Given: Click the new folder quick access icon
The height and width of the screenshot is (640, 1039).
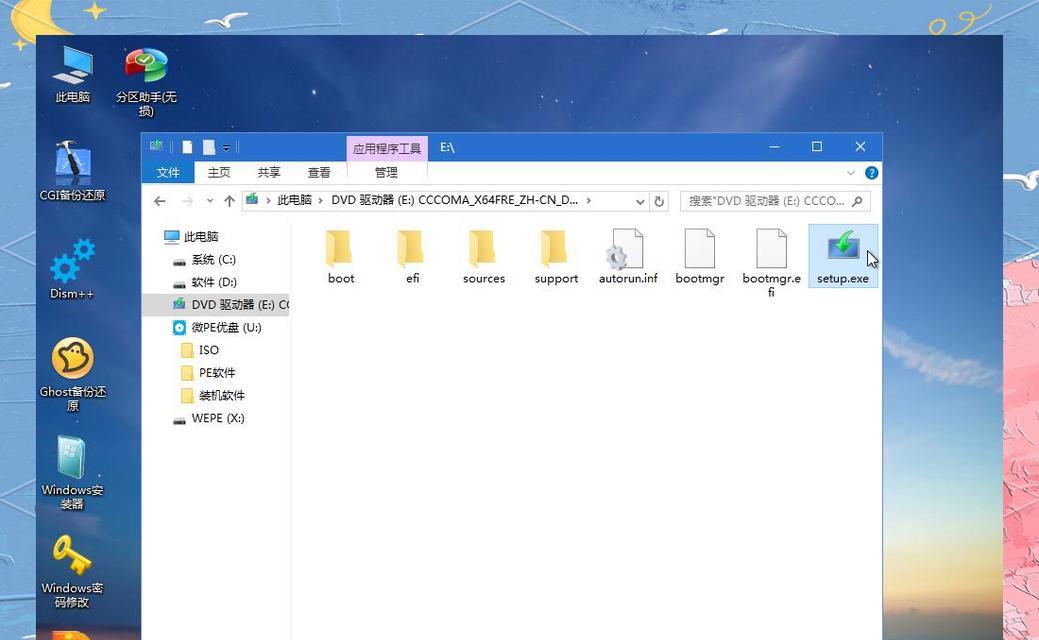Looking at the screenshot, I should pyautogui.click(x=209, y=147).
